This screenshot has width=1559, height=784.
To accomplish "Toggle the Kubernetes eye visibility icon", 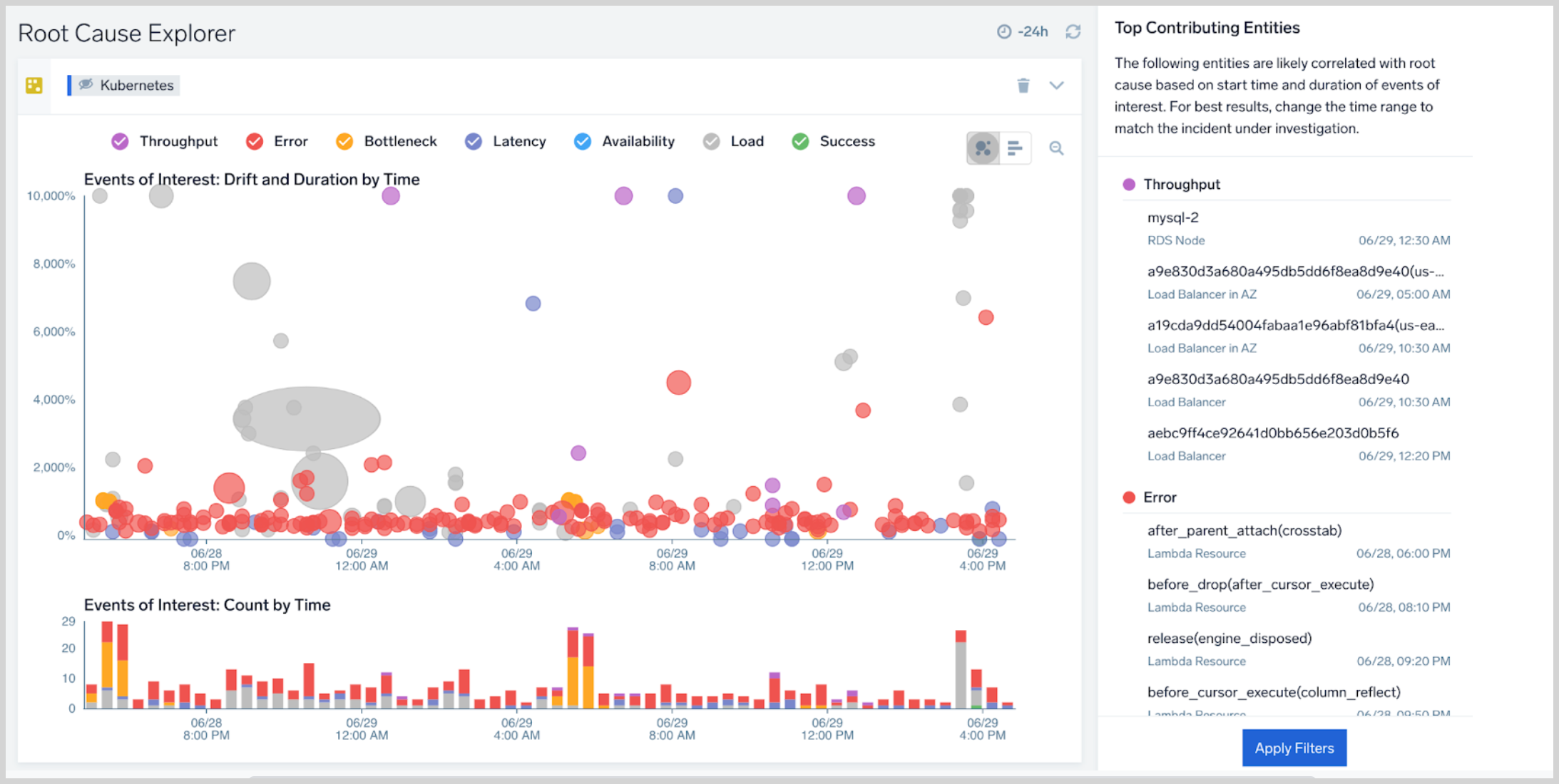I will coord(86,85).
